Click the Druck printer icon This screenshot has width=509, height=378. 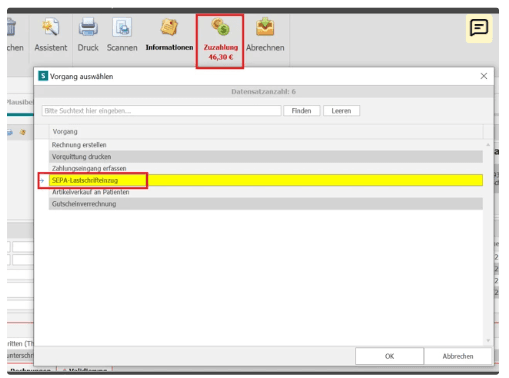(88, 27)
